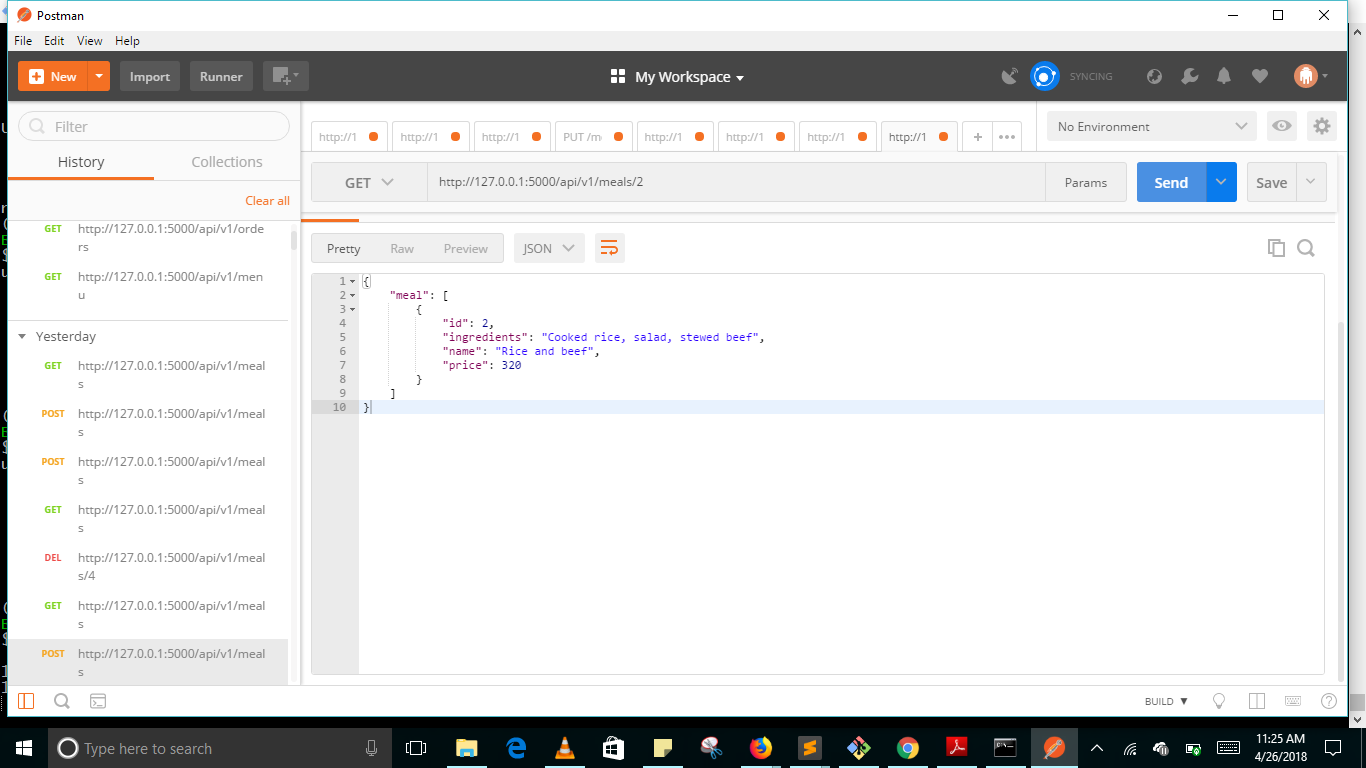Click the Save button
The height and width of the screenshot is (768, 1366).
[1272, 182]
